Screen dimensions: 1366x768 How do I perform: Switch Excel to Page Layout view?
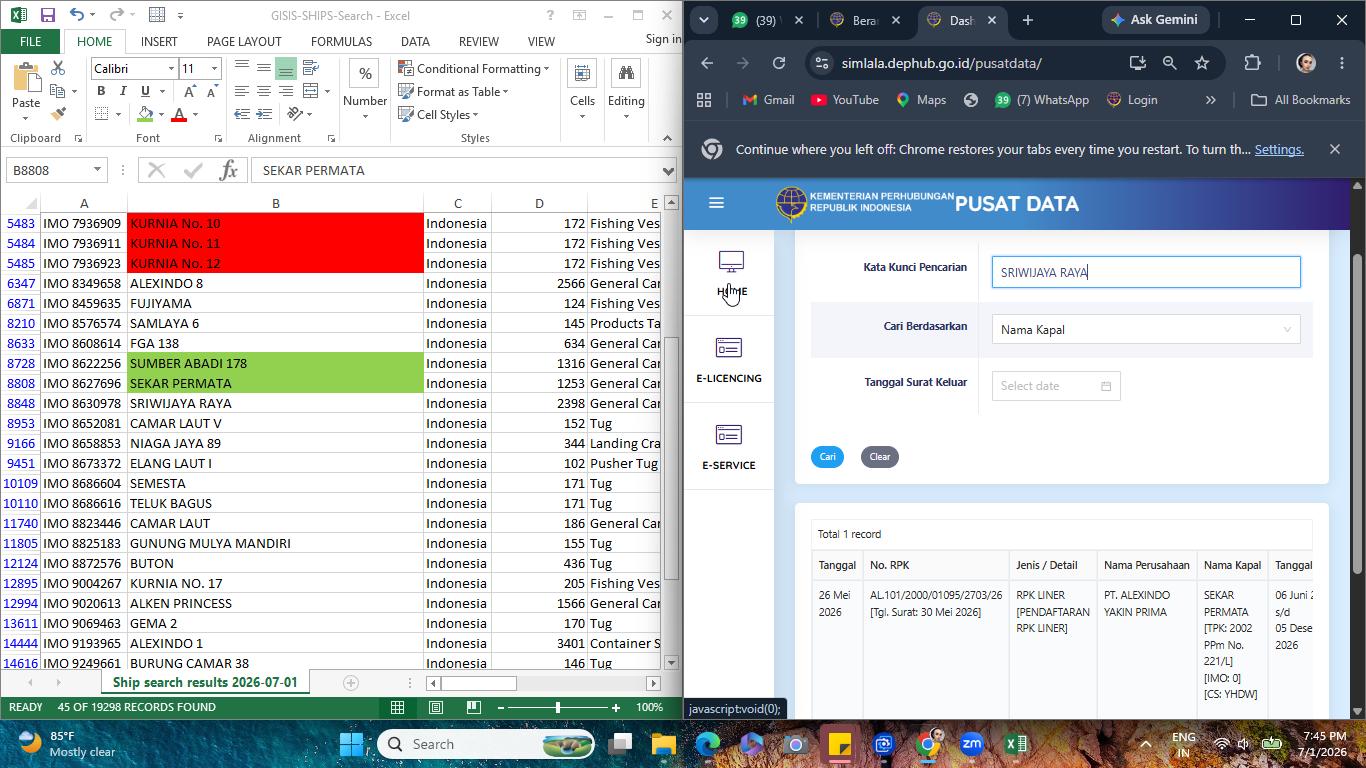(x=436, y=707)
